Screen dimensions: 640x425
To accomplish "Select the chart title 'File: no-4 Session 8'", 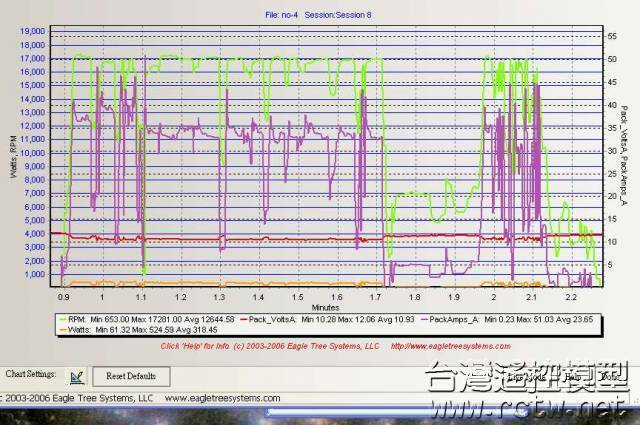I will click(320, 14).
